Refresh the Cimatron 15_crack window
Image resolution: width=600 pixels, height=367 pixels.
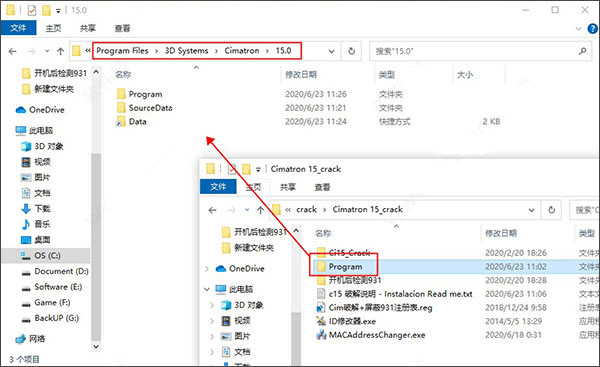point(551,210)
